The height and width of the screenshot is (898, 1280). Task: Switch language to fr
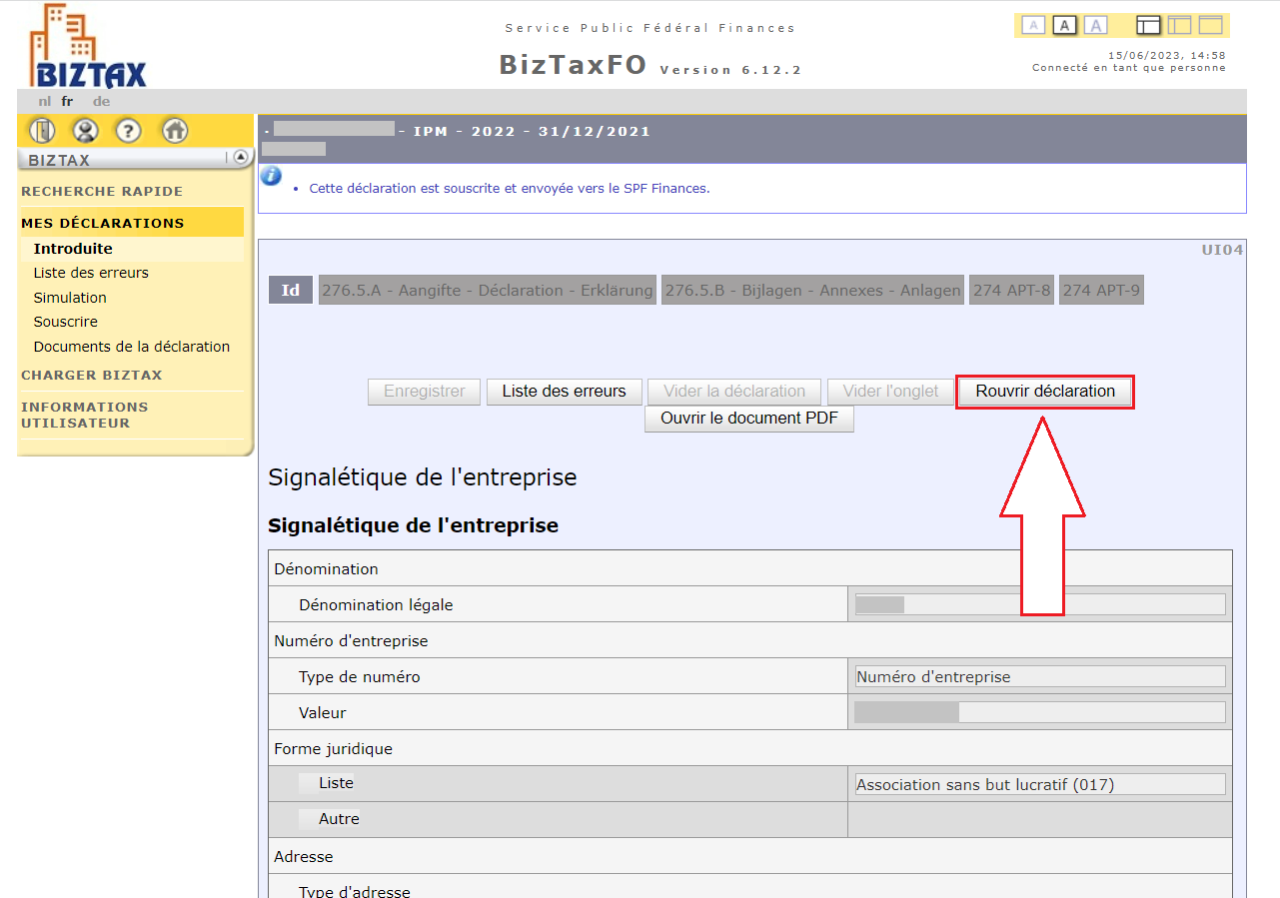[67, 101]
